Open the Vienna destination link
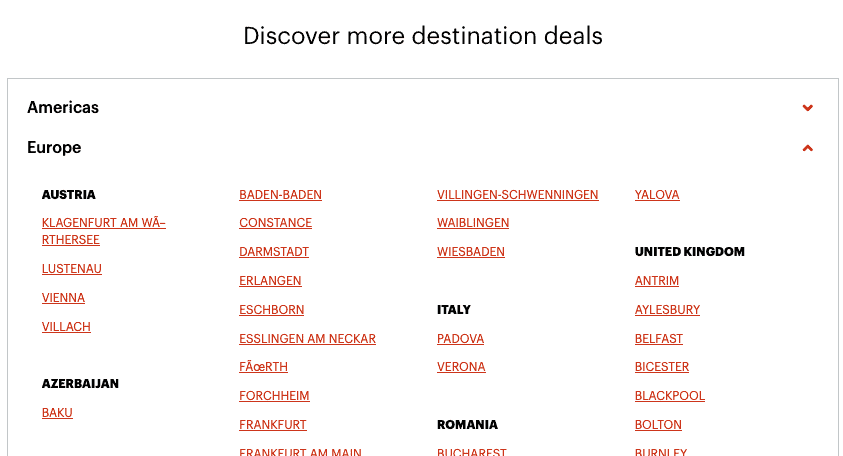Viewport: 843px width, 456px height. (x=63, y=298)
